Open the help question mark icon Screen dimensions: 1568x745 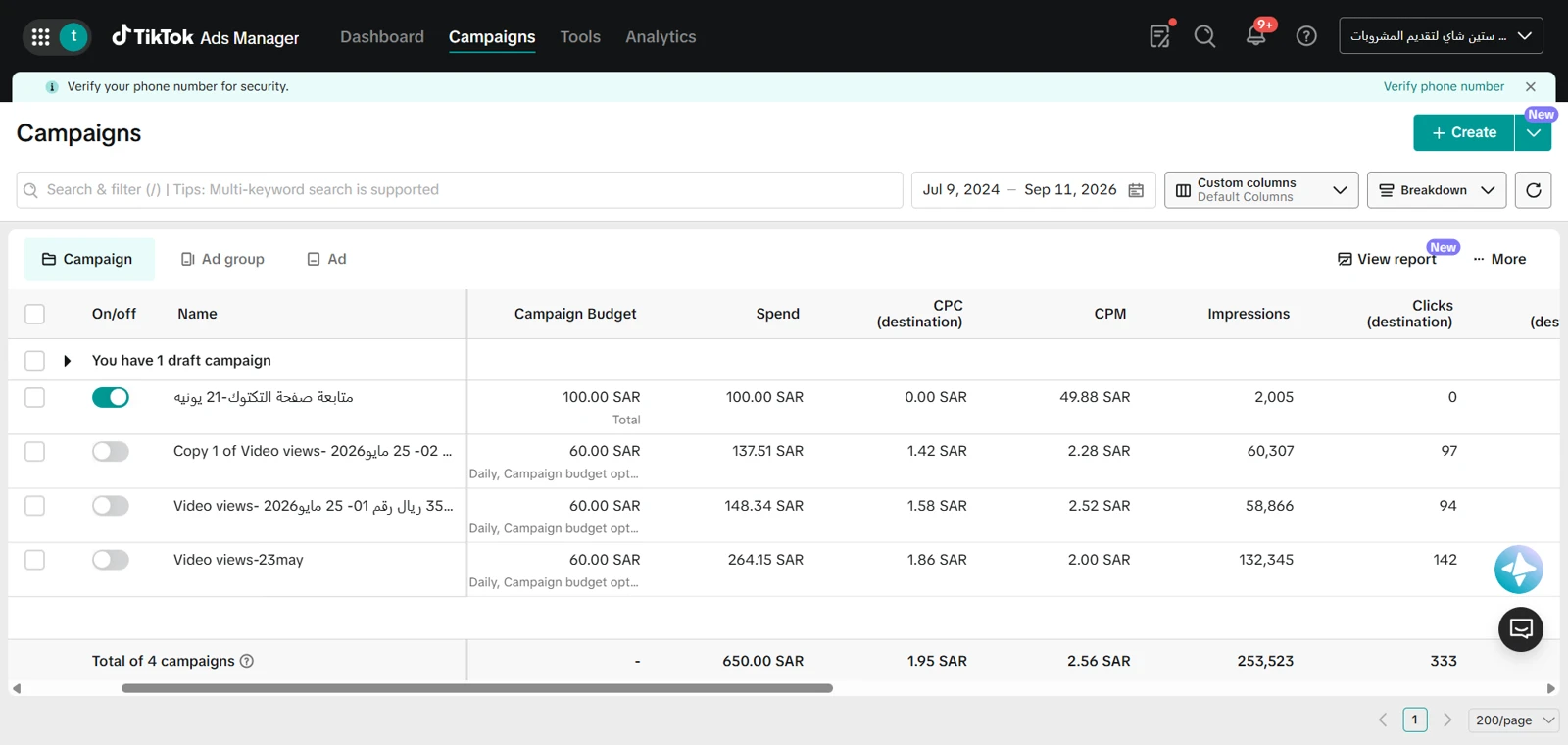pyautogui.click(x=1306, y=36)
